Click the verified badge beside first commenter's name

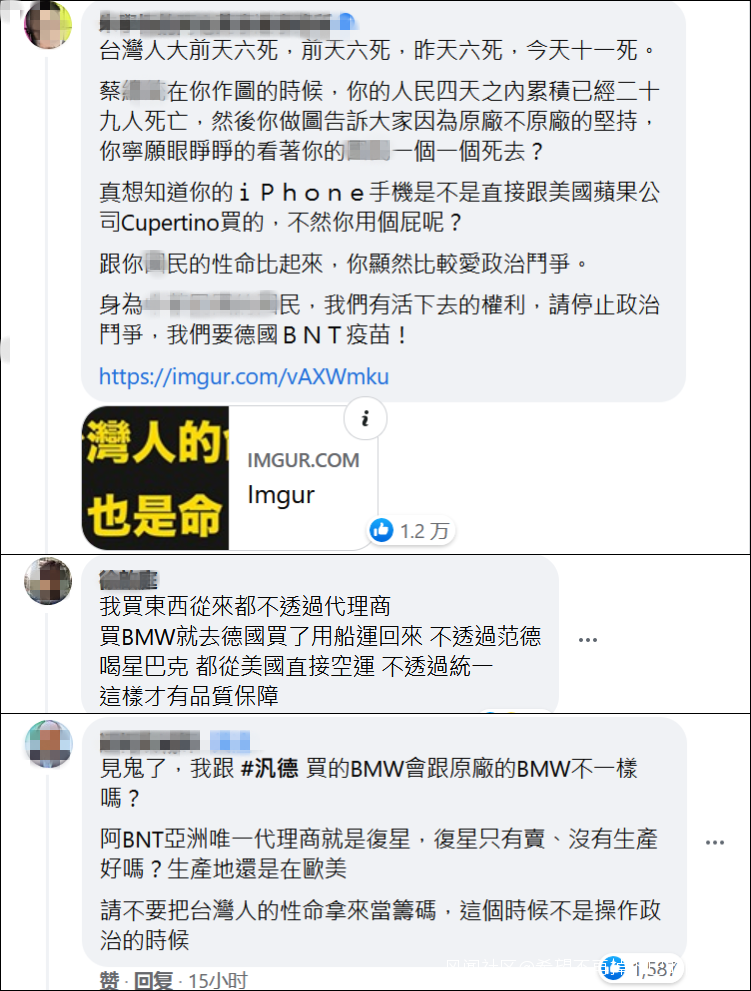346,22
